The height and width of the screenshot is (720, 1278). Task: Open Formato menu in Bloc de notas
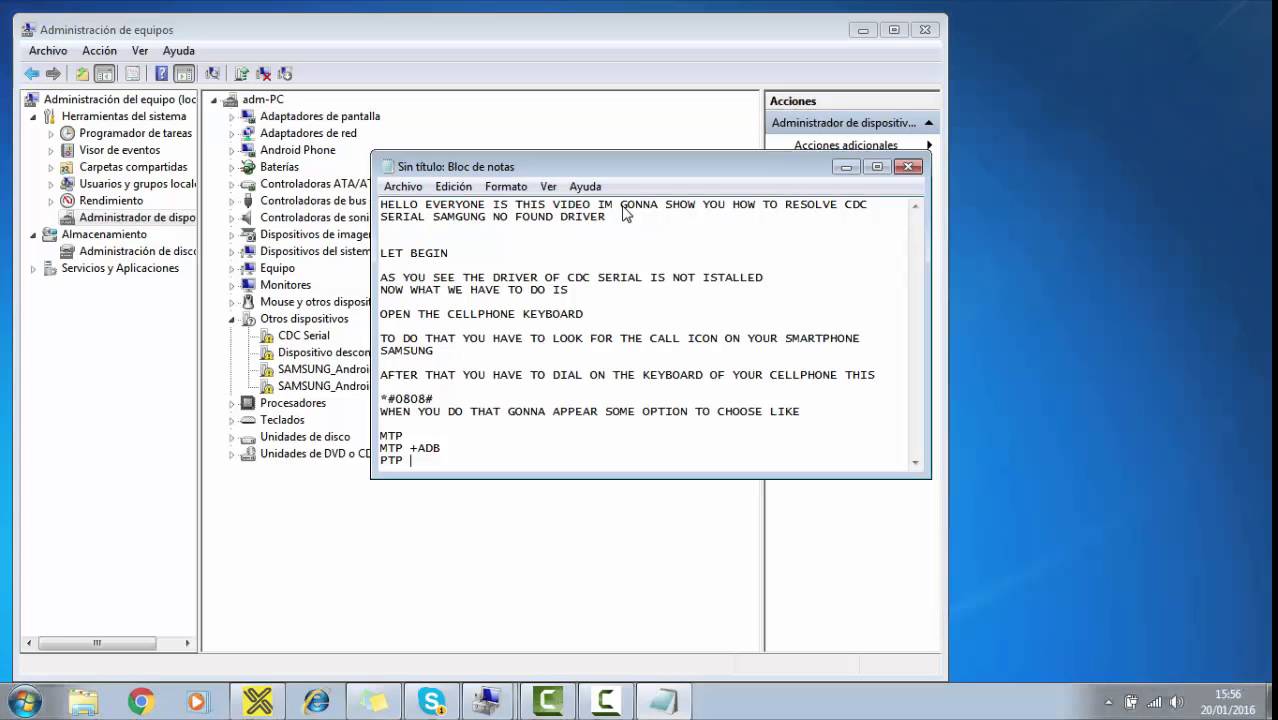506,187
